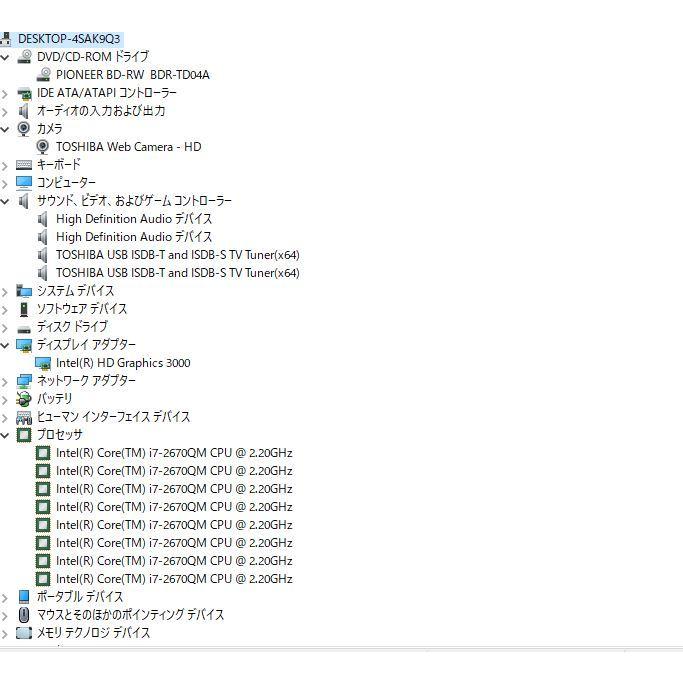Viewport: 683px width, 683px height.
Task: Expand the ディスク ドライブ category
Action: click(5, 328)
